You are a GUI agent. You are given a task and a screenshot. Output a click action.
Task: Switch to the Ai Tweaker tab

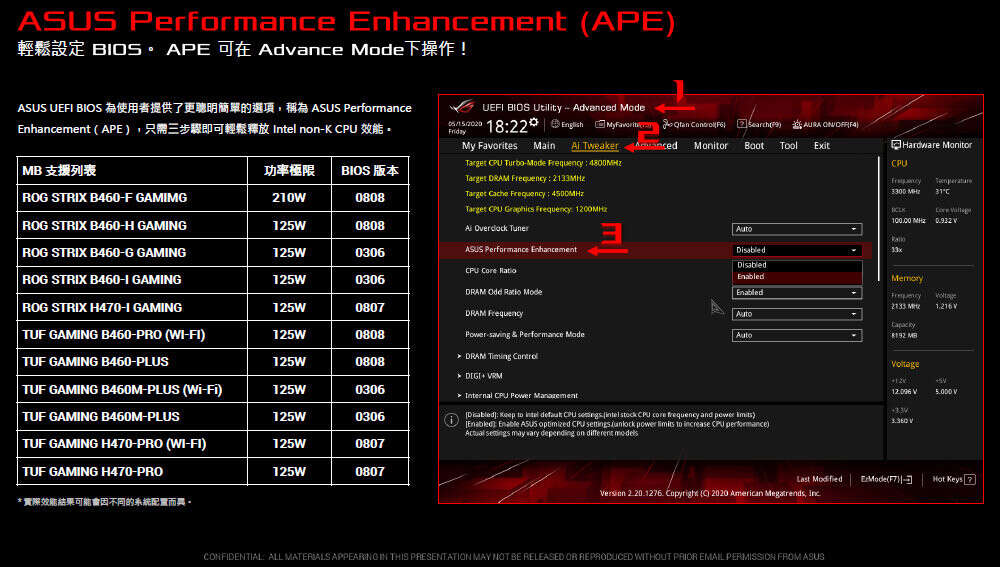[594, 146]
